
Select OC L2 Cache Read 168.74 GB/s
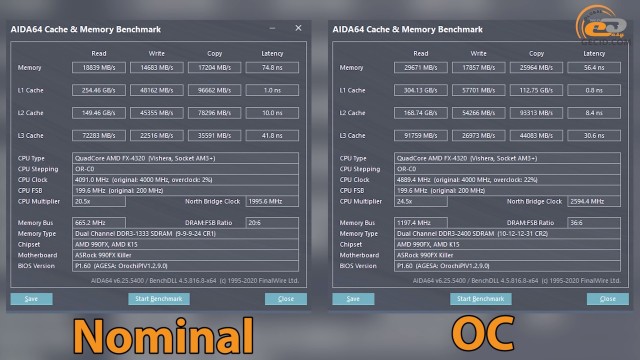[x=421, y=113]
